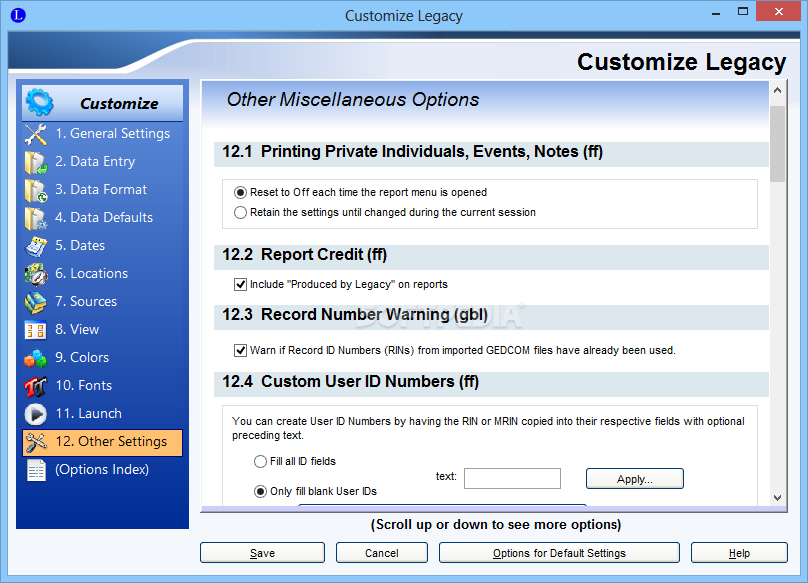
Task: Click the scrollbar down arrow
Action: [x=778, y=498]
